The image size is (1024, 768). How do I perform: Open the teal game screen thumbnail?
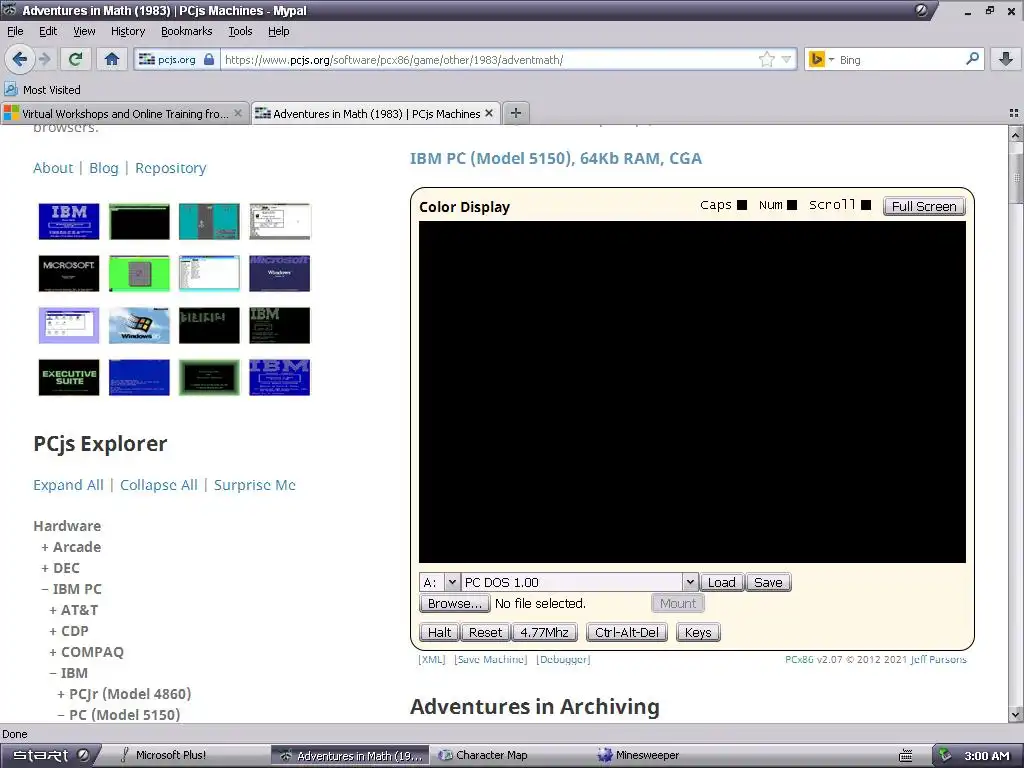tap(209, 221)
